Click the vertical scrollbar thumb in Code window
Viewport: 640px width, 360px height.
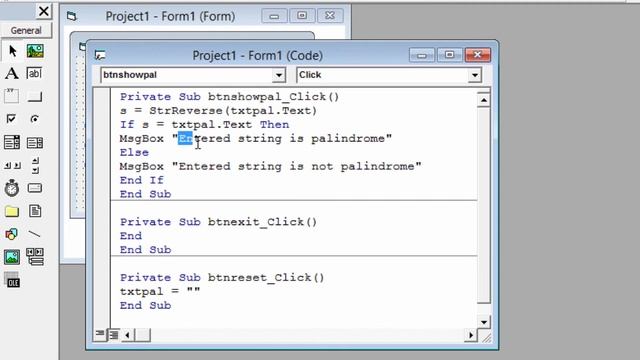pos(484,205)
